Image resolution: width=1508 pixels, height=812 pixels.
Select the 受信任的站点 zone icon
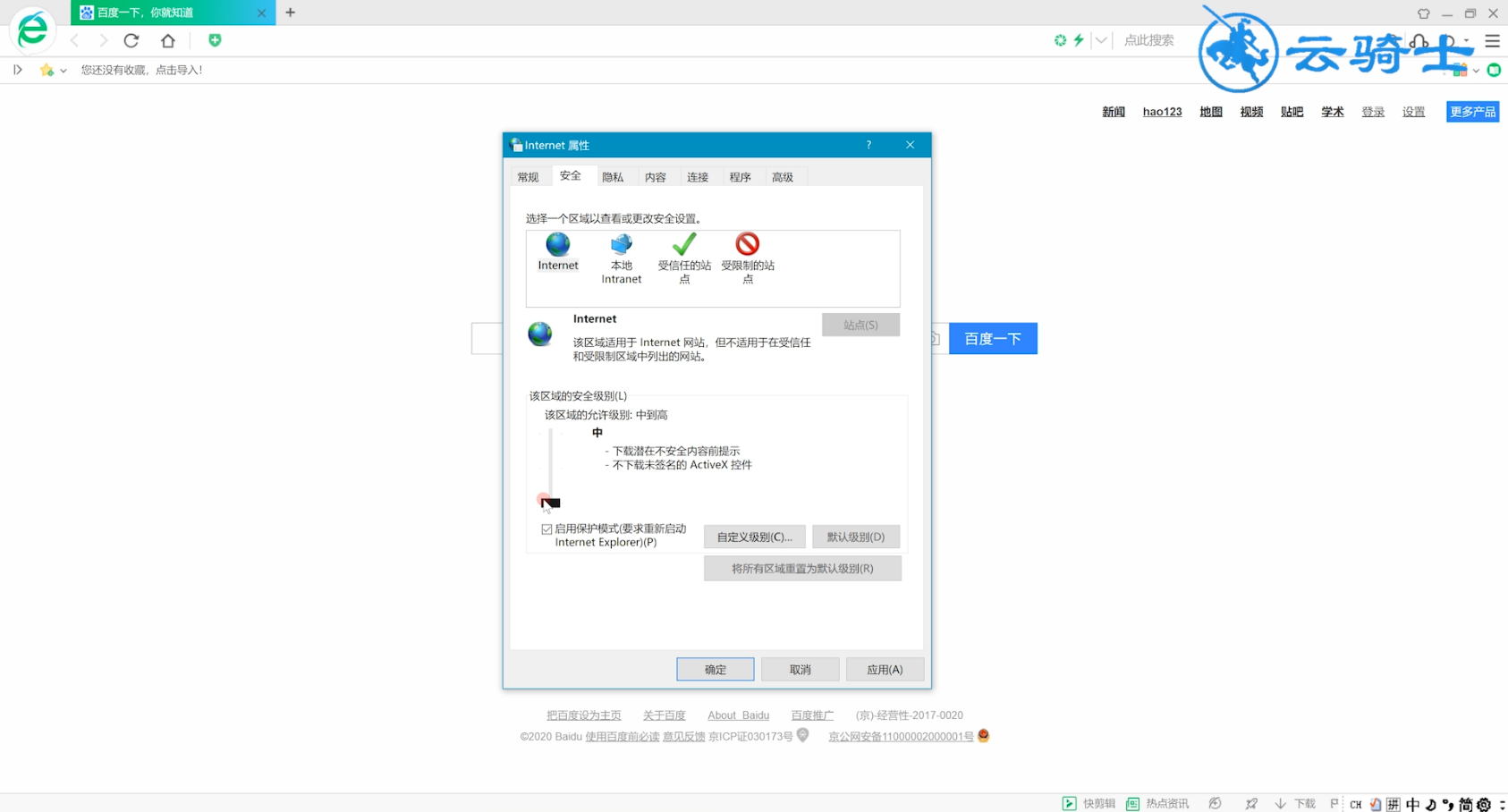(x=684, y=258)
